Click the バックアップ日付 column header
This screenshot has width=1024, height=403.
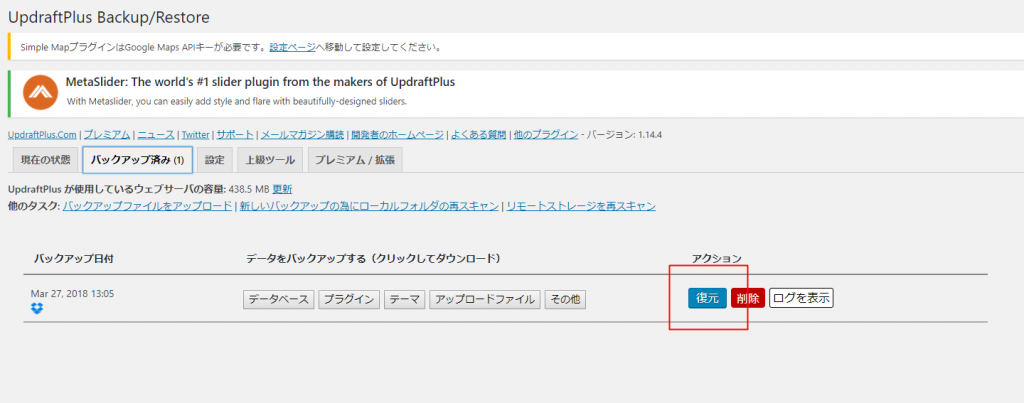(x=74, y=259)
